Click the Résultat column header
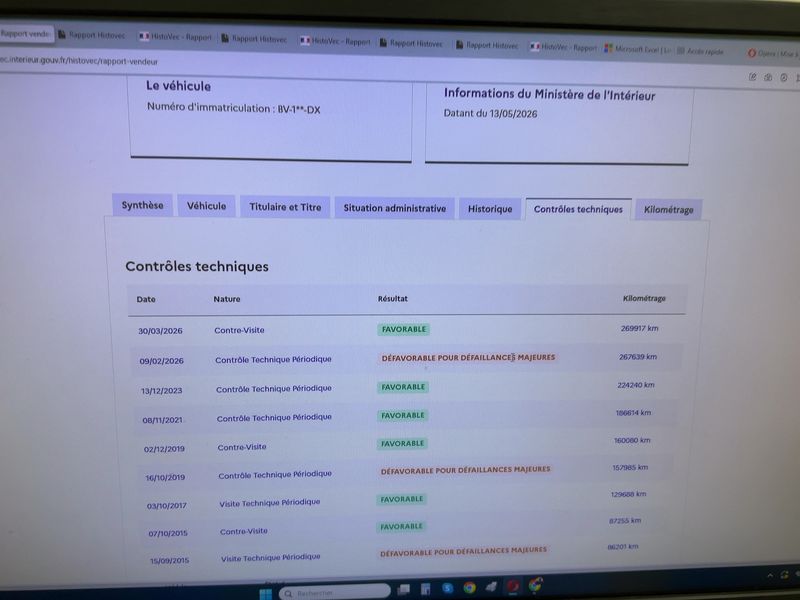Image resolution: width=800 pixels, height=600 pixels. [392, 298]
